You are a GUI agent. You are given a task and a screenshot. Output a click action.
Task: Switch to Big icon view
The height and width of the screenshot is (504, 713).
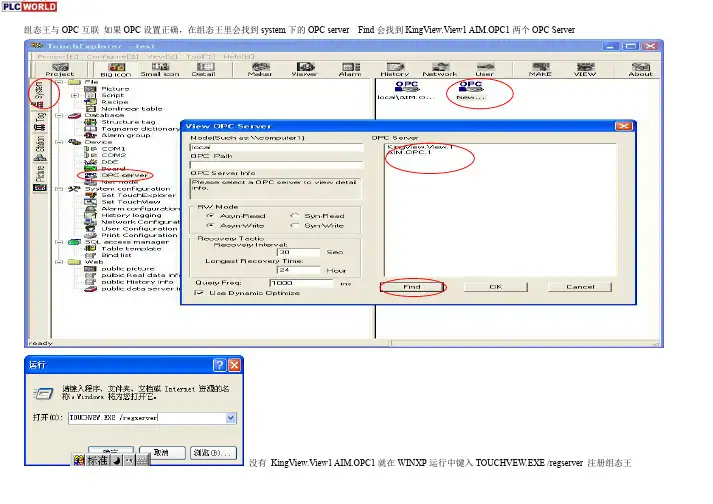click(x=115, y=68)
